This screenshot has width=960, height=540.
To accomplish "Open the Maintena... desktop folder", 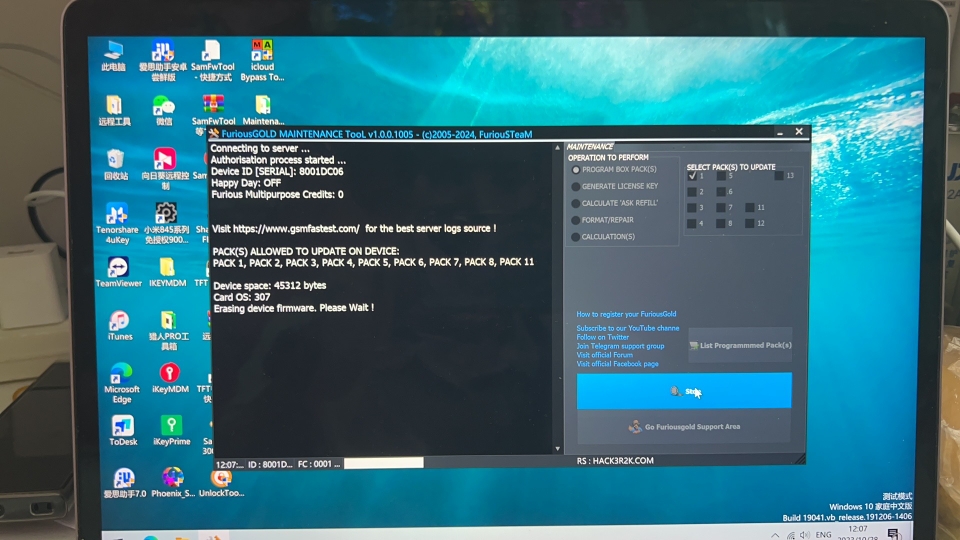I will tap(263, 111).
